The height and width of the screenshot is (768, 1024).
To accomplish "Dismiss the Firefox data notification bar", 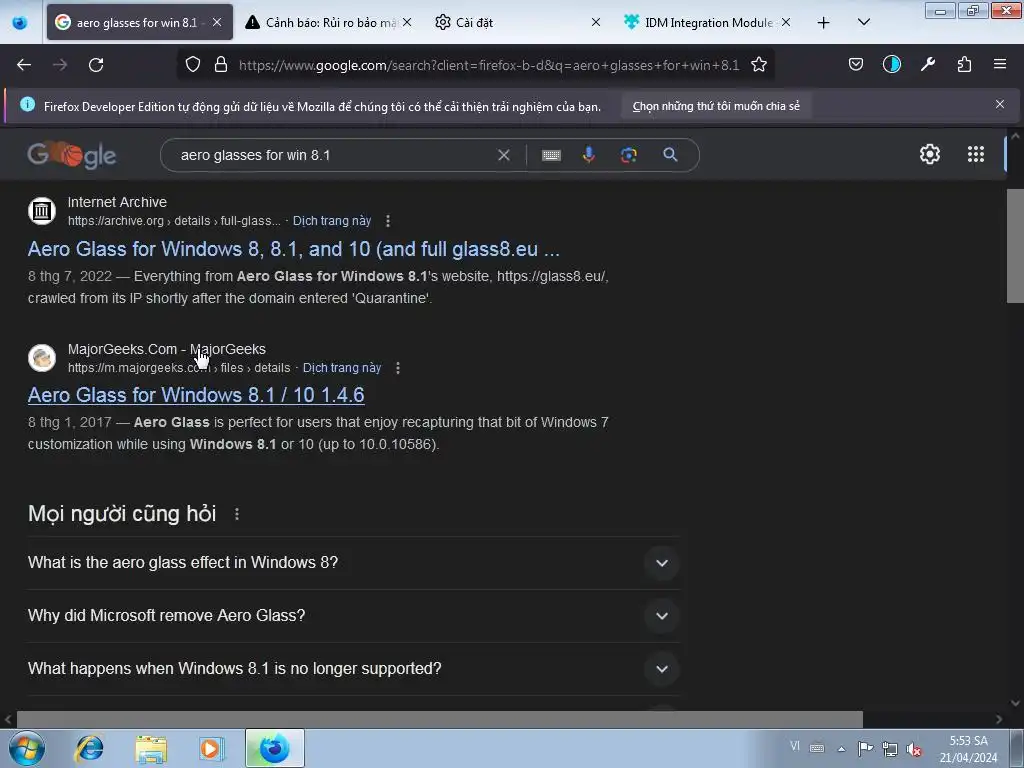I will [x=1000, y=104].
